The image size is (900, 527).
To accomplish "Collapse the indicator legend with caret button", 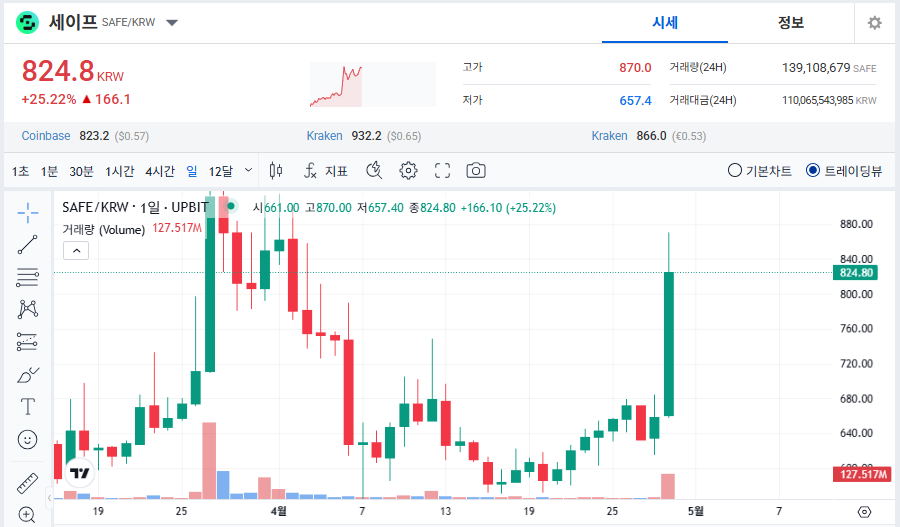I will pos(76,251).
